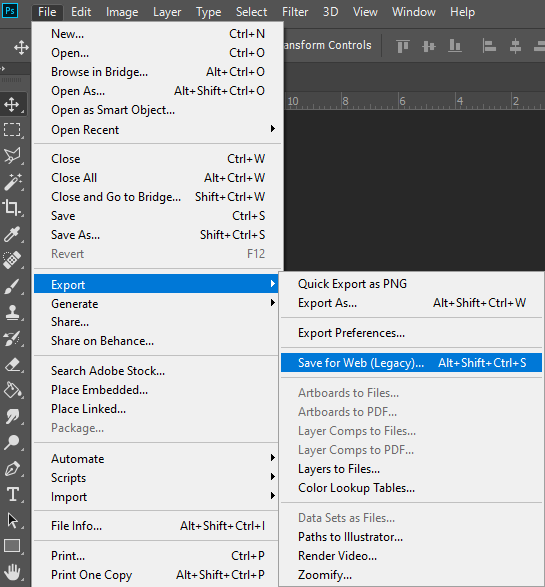Click Move tool preset in options bar
The width and height of the screenshot is (545, 587).
coord(21,48)
